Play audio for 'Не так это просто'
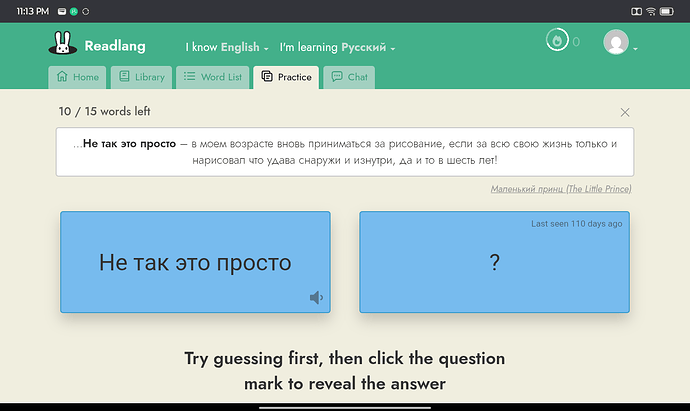The height and width of the screenshot is (411, 690). click(316, 298)
